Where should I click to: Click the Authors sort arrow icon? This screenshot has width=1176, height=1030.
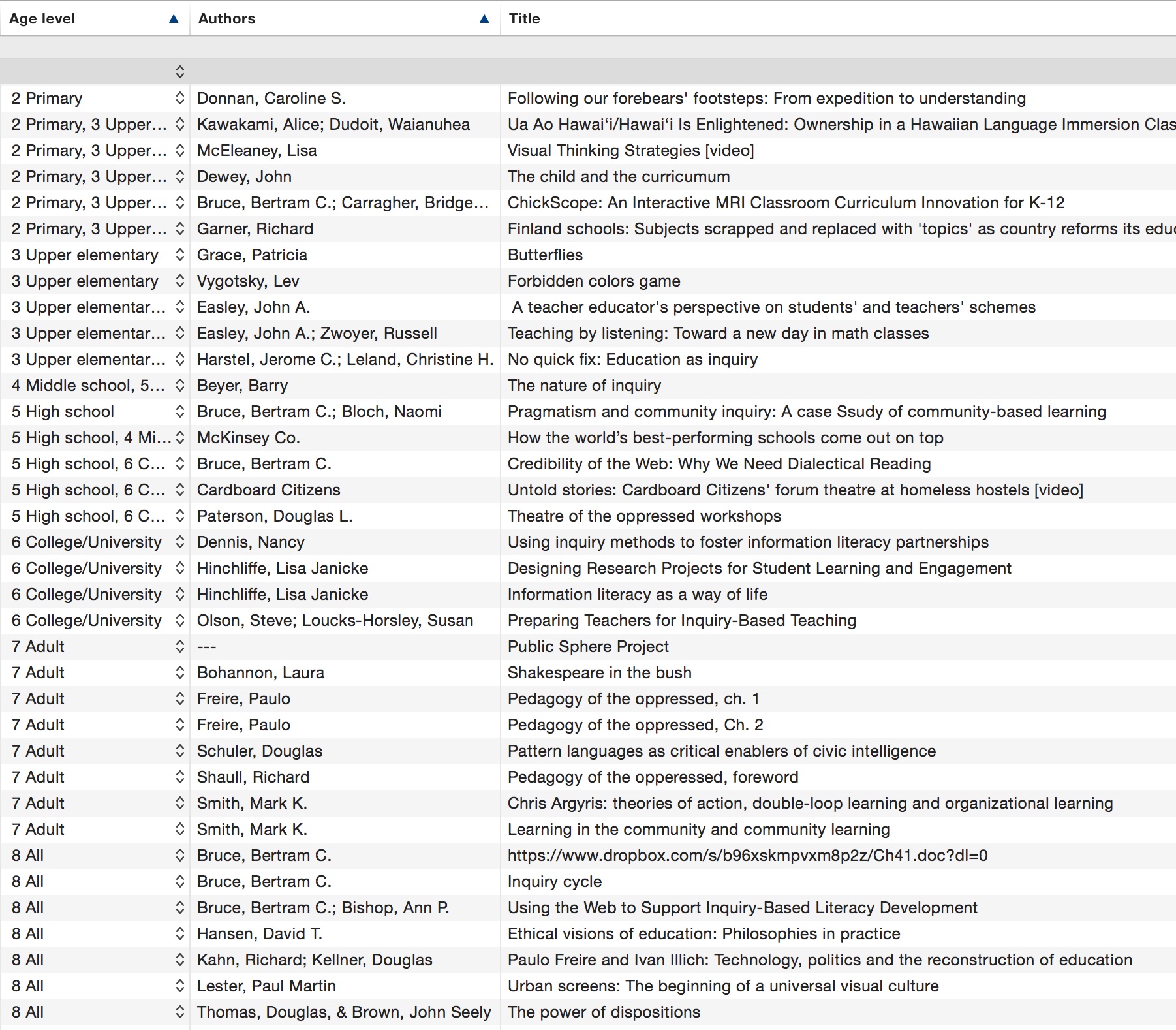(x=484, y=19)
